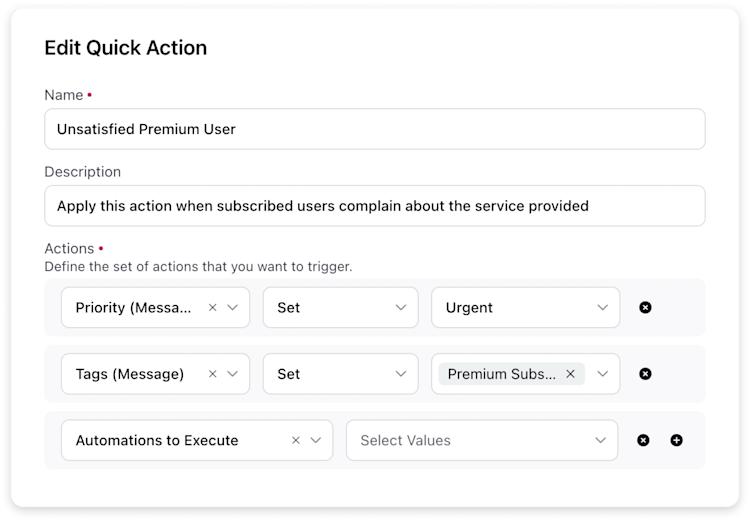Add a new action row
The image size is (750, 521).
(676, 440)
